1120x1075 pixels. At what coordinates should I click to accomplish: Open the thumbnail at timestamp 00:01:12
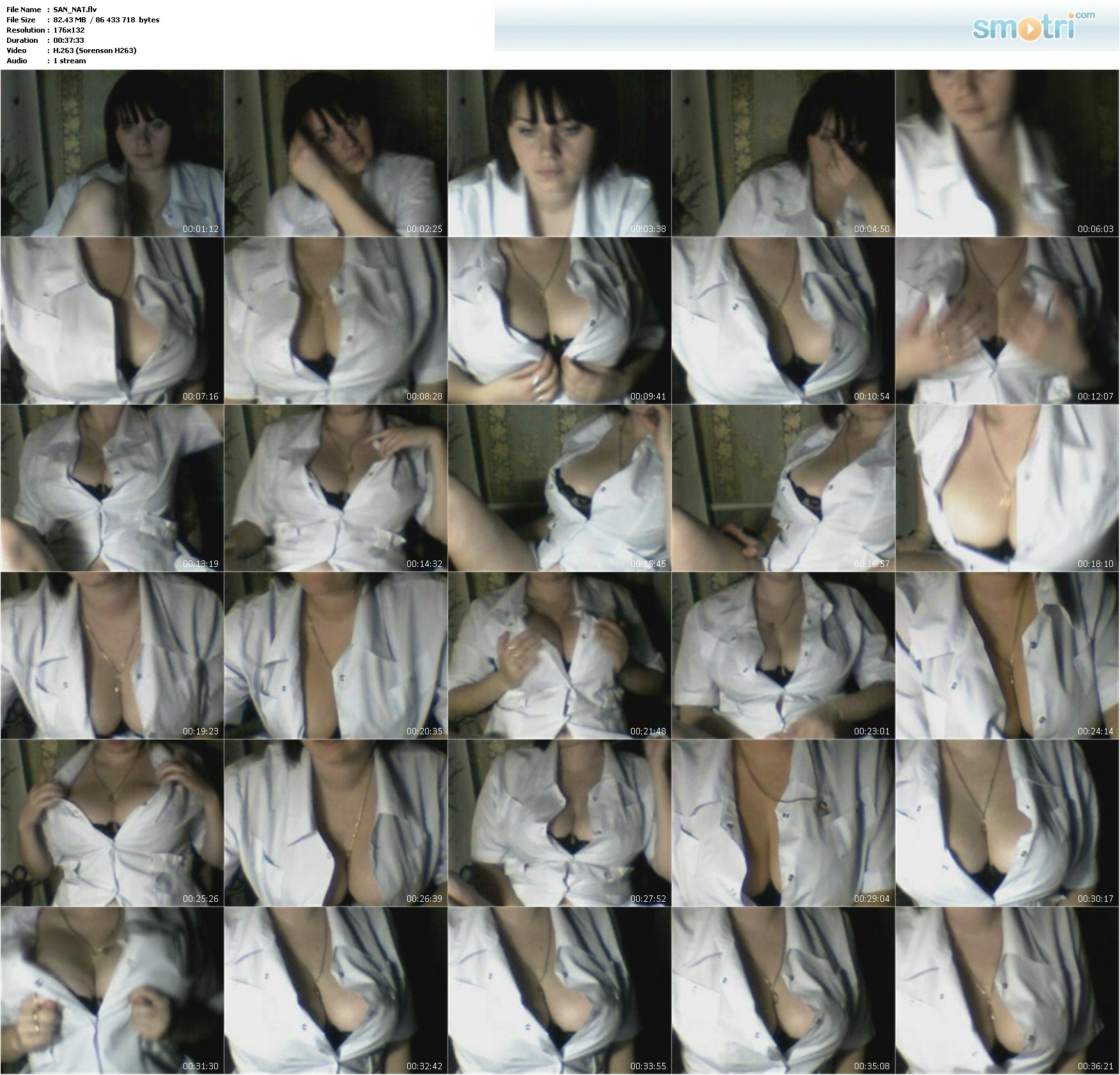tap(112, 153)
